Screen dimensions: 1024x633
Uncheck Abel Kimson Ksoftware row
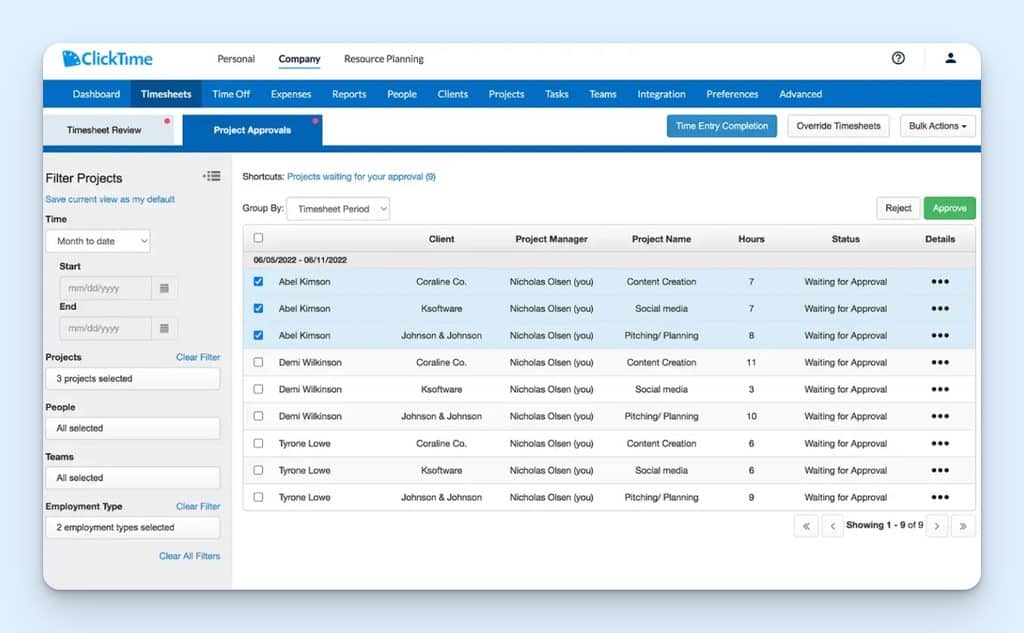(258, 308)
